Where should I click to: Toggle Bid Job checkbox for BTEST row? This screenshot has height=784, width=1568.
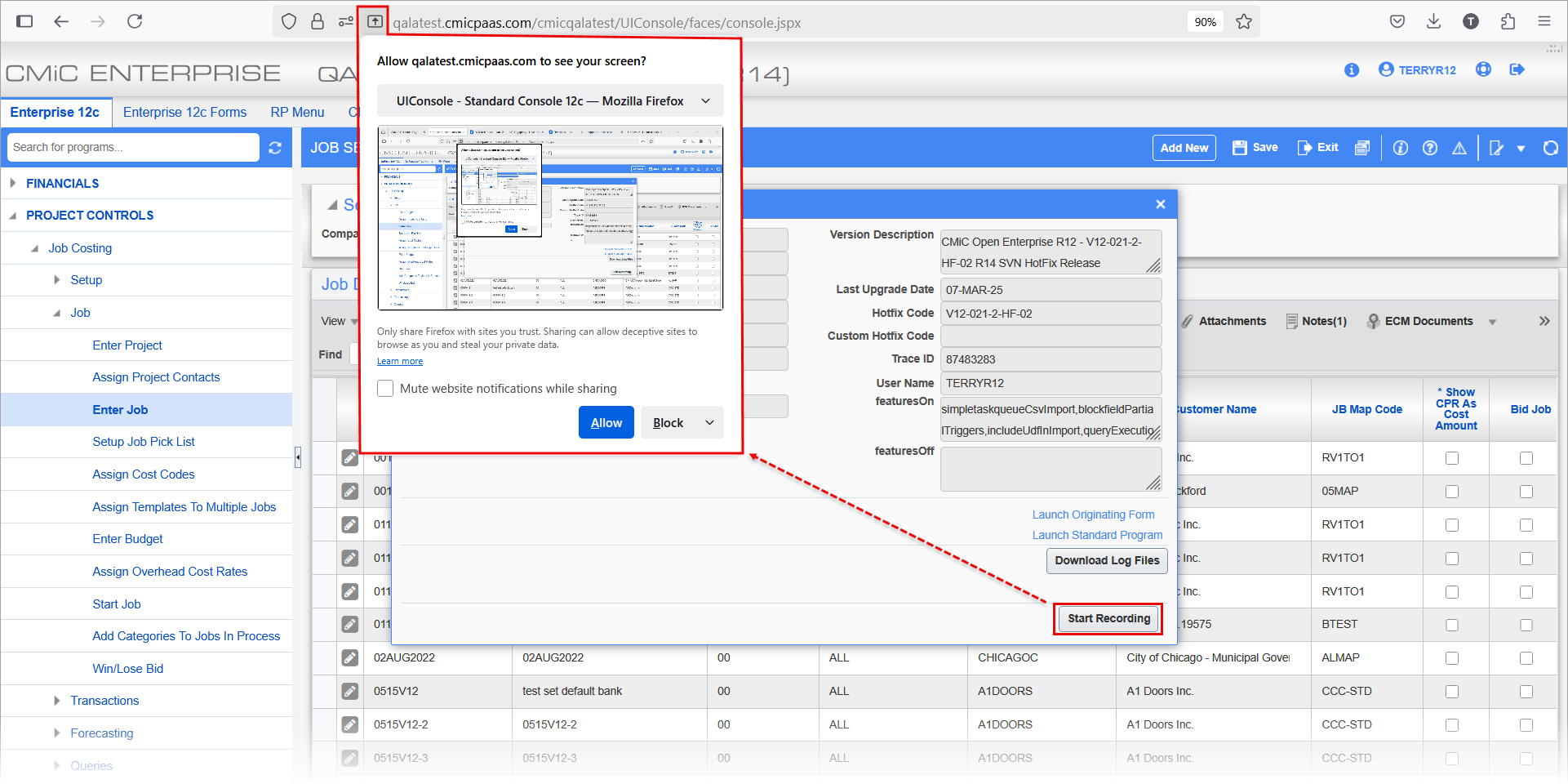(1526, 625)
